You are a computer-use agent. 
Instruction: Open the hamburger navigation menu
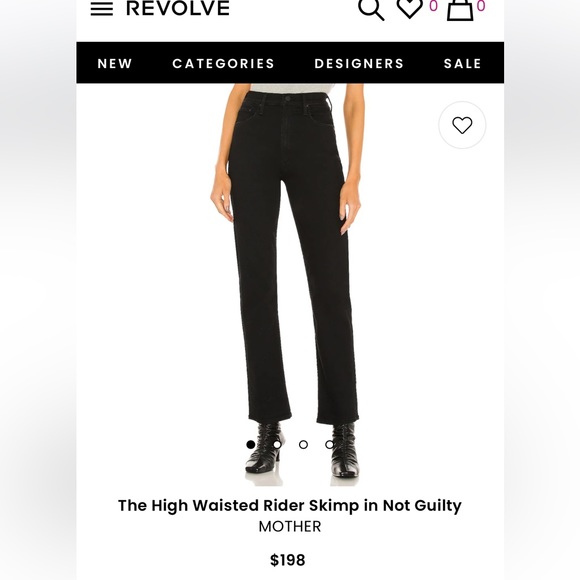coord(102,9)
